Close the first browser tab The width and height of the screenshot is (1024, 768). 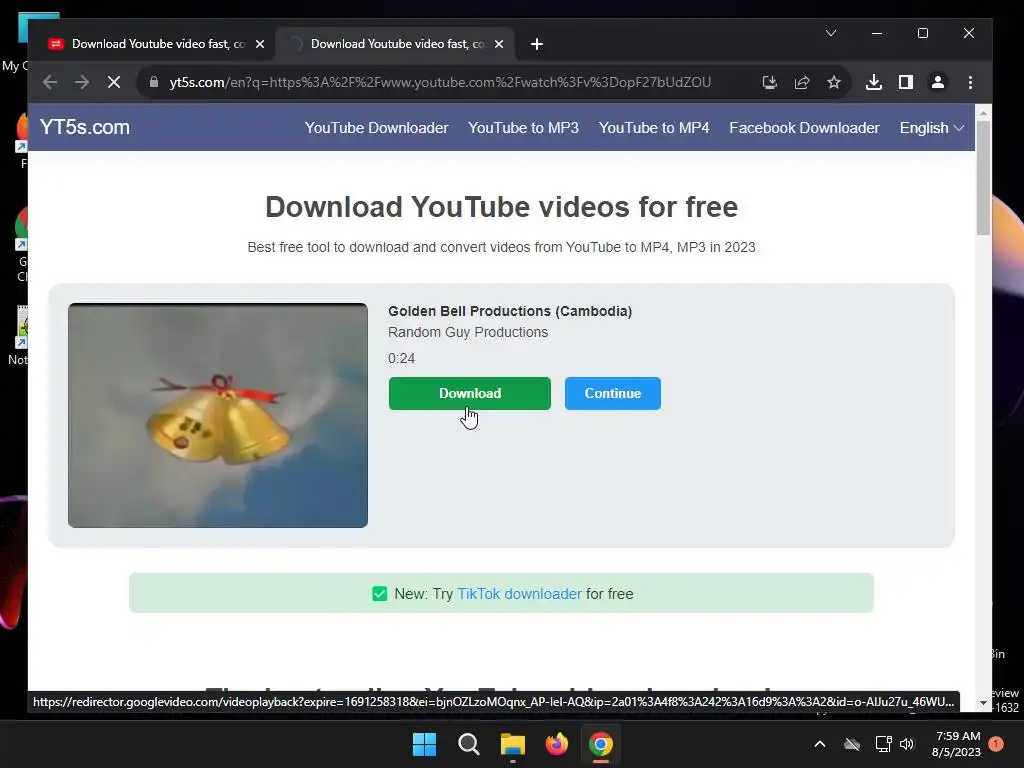pos(260,44)
